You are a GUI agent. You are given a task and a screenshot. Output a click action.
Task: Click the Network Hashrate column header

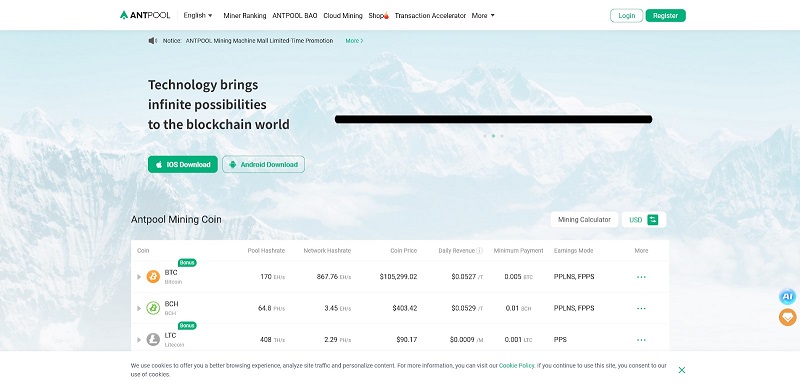tap(327, 251)
